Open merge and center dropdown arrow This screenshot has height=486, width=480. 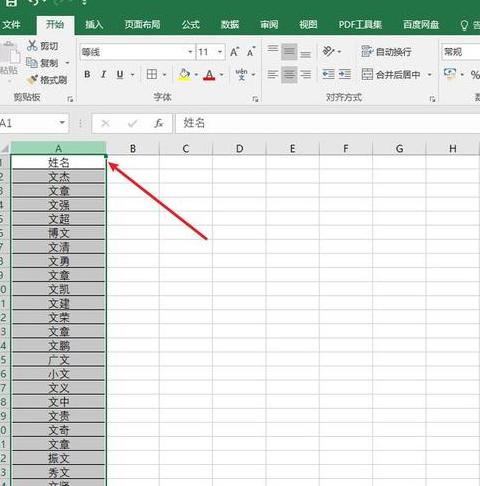(430, 75)
